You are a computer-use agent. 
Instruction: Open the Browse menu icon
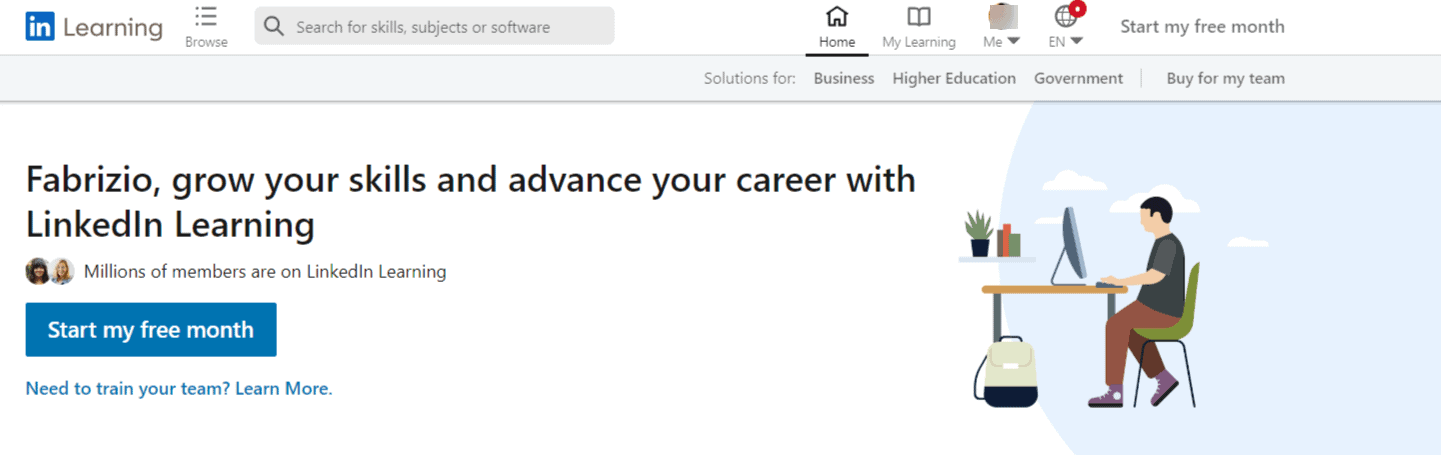coord(206,17)
